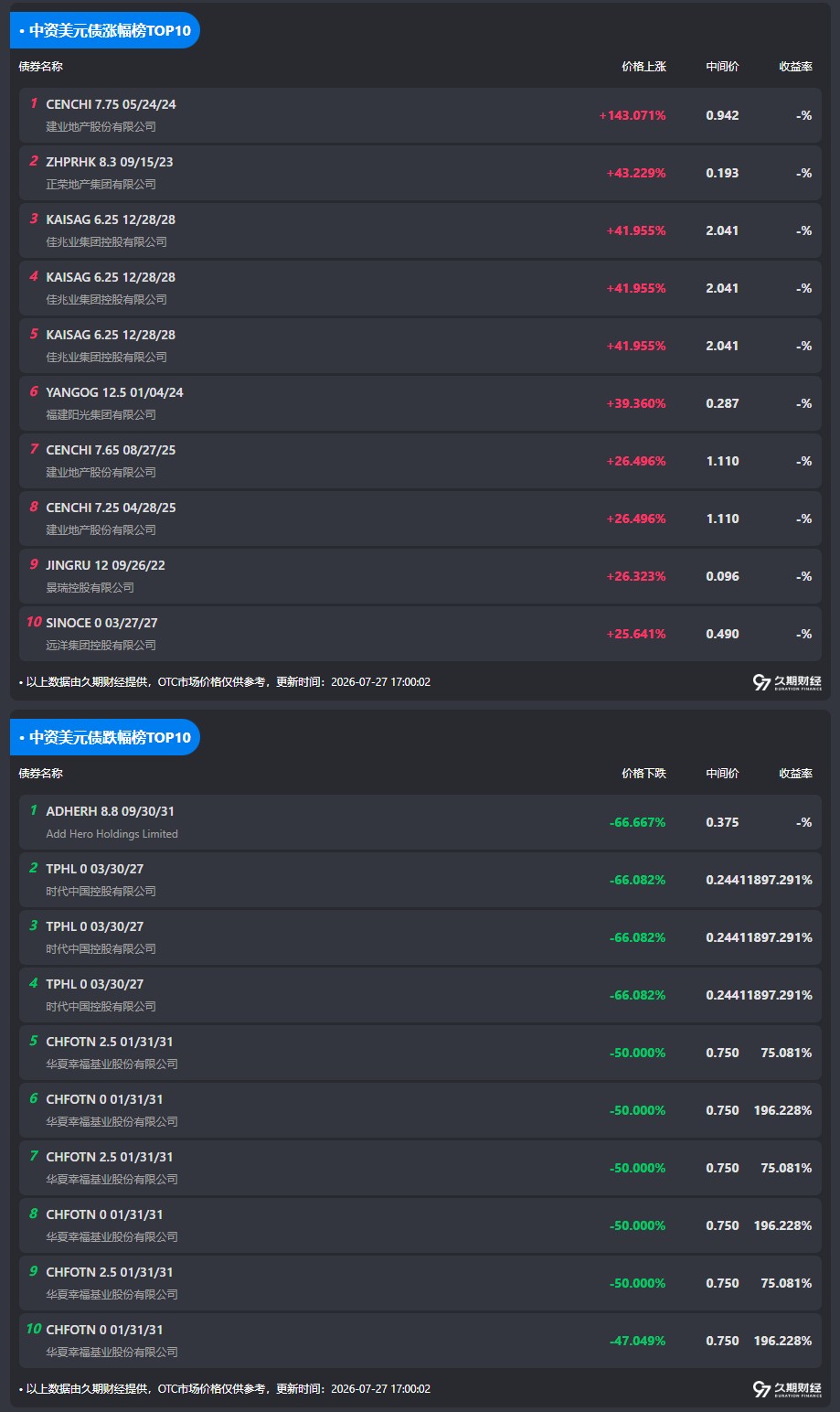Click 收益率 column header in losers table
This screenshot has height=1412, width=840.
click(x=795, y=774)
